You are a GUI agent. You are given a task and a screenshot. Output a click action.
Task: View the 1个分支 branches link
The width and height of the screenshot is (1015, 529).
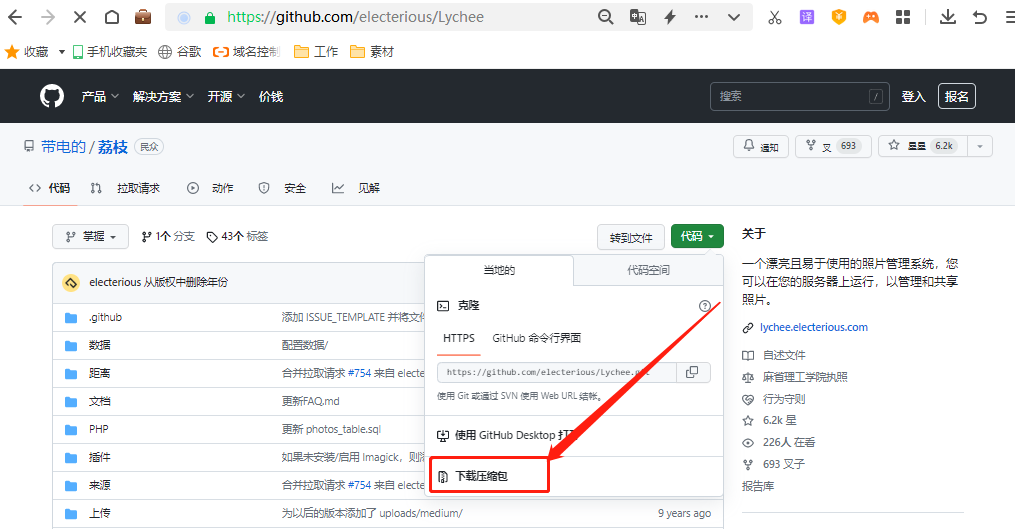[168, 236]
